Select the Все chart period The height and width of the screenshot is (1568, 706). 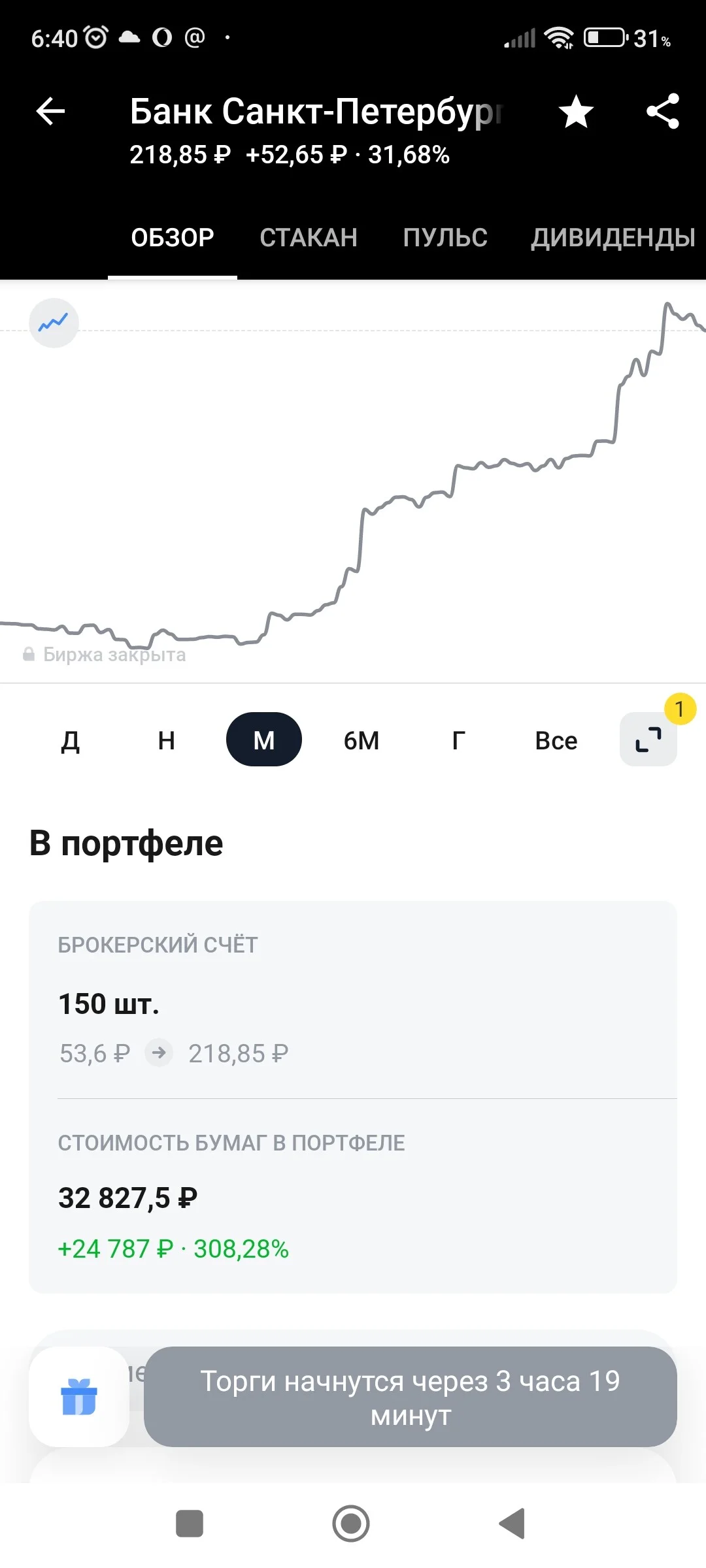click(556, 740)
